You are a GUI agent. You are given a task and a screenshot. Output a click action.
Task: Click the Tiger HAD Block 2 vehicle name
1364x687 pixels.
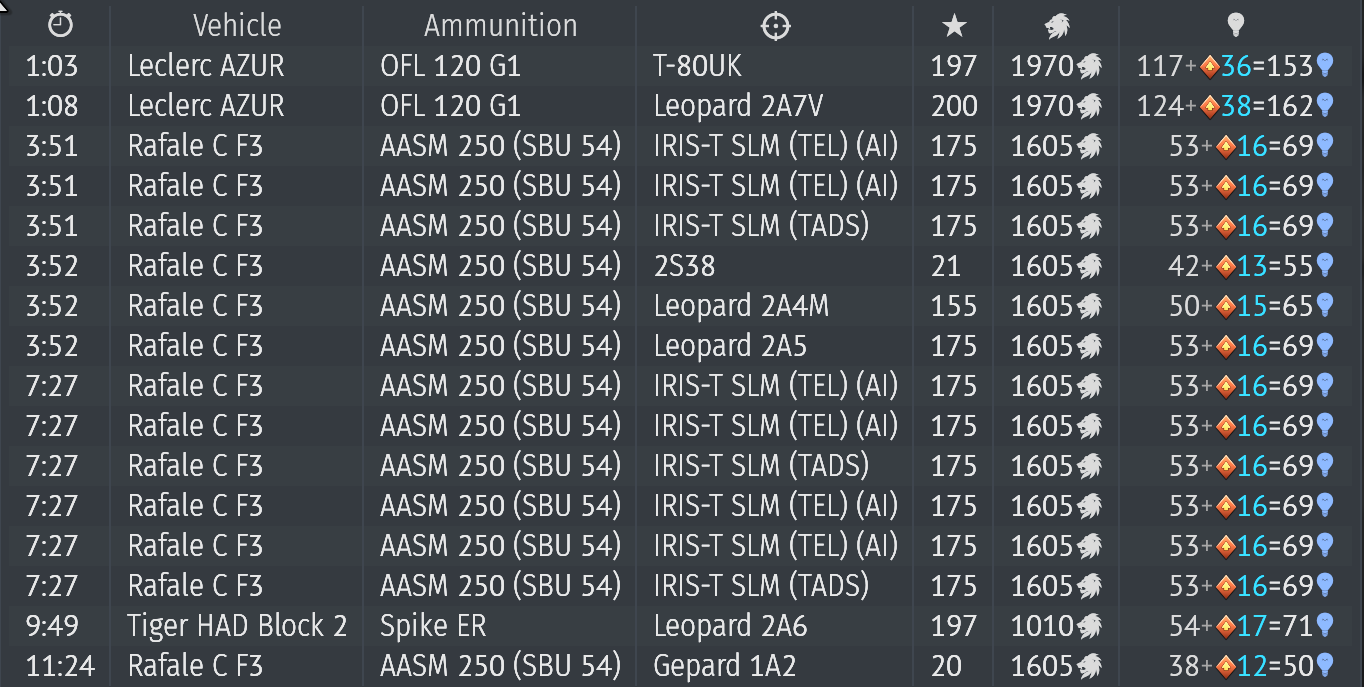(237, 626)
